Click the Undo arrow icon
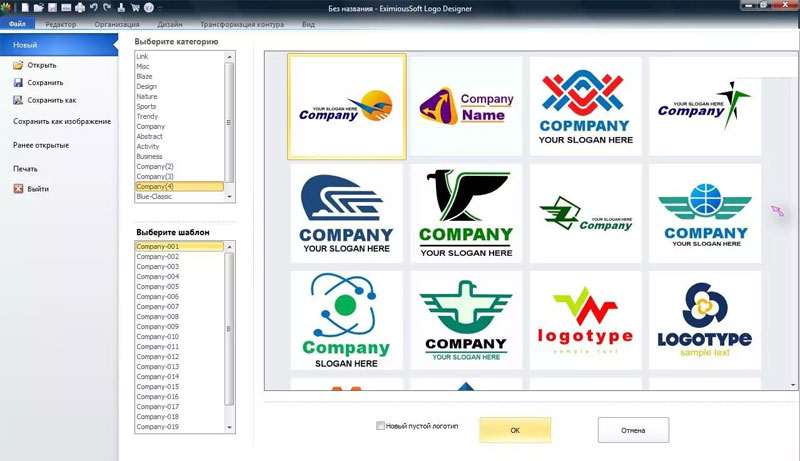 coord(94,7)
